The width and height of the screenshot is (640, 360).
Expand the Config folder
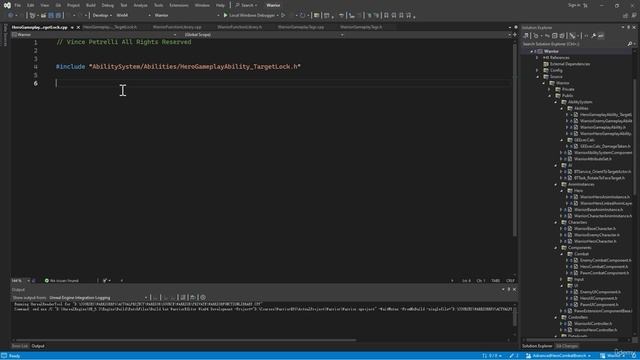point(538,70)
